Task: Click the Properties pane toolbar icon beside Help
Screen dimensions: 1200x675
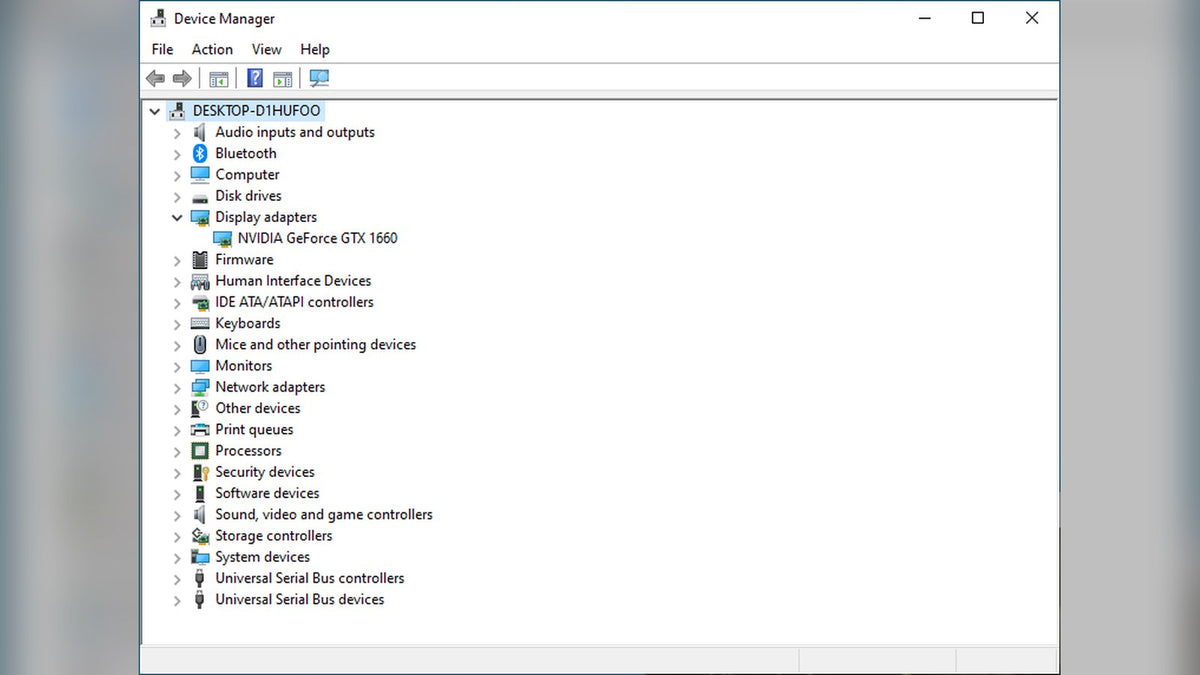Action: 283,78
